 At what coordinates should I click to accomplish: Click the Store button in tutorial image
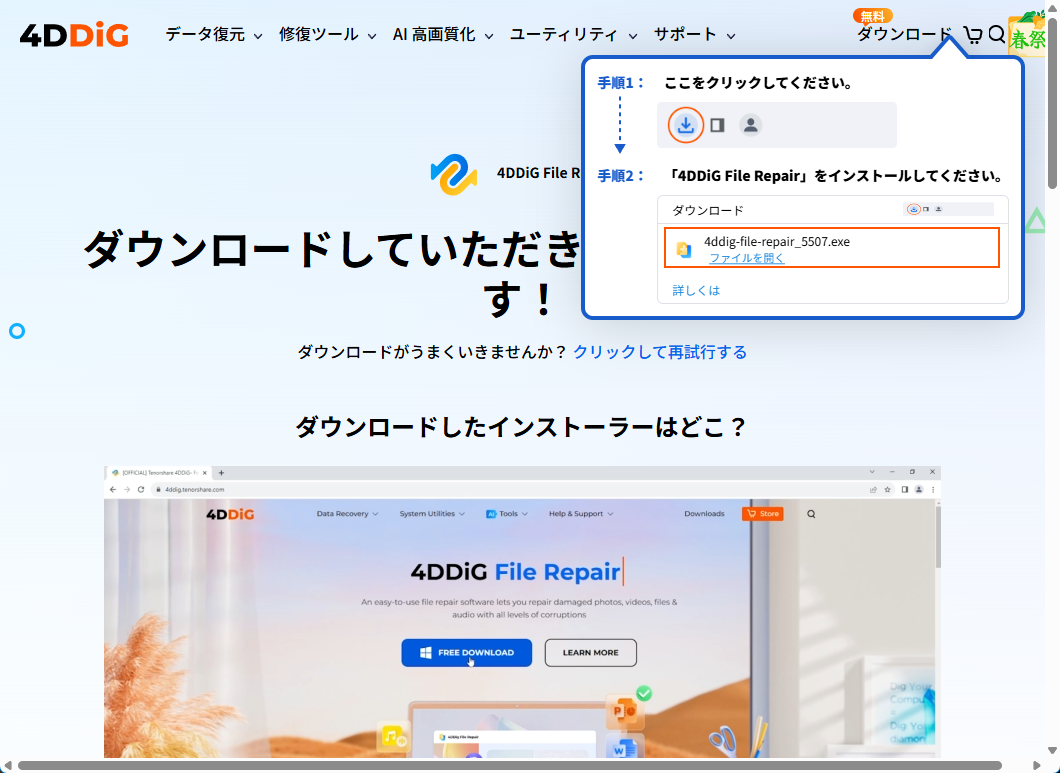click(763, 514)
